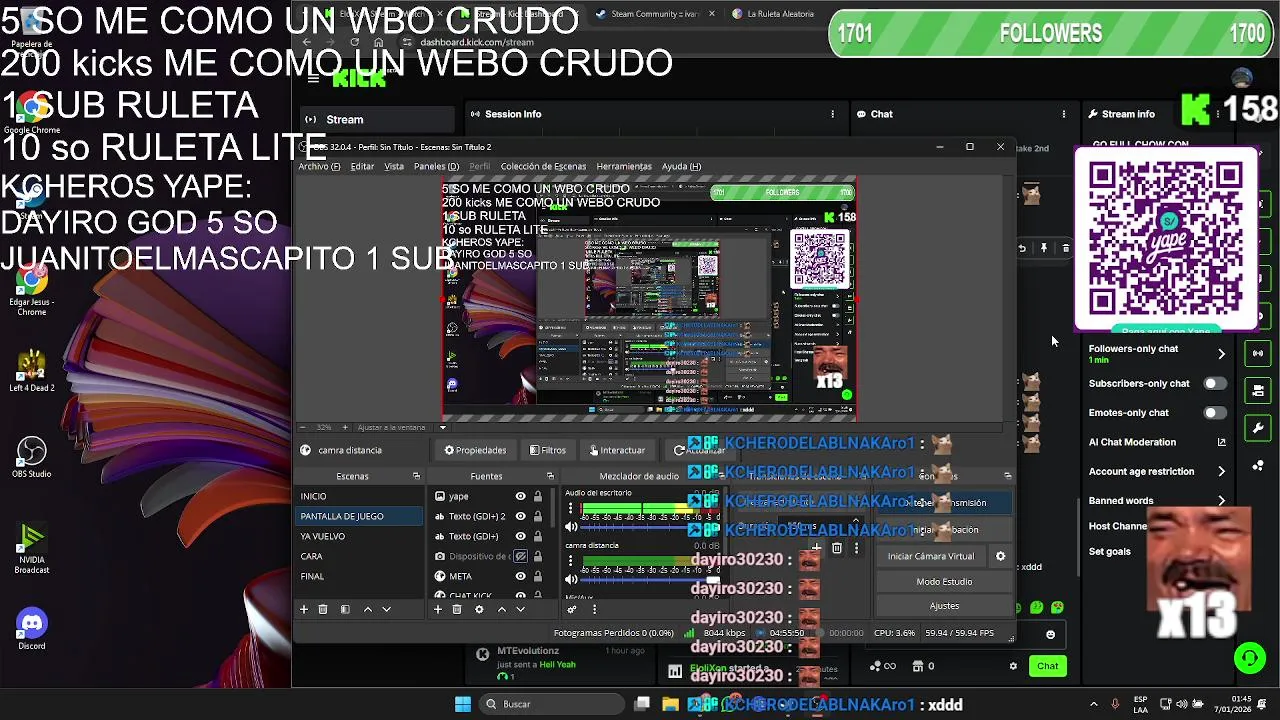Screen dimensions: 1280x720
Task: Open virtual camera settings gear
Action: tap(1000, 556)
